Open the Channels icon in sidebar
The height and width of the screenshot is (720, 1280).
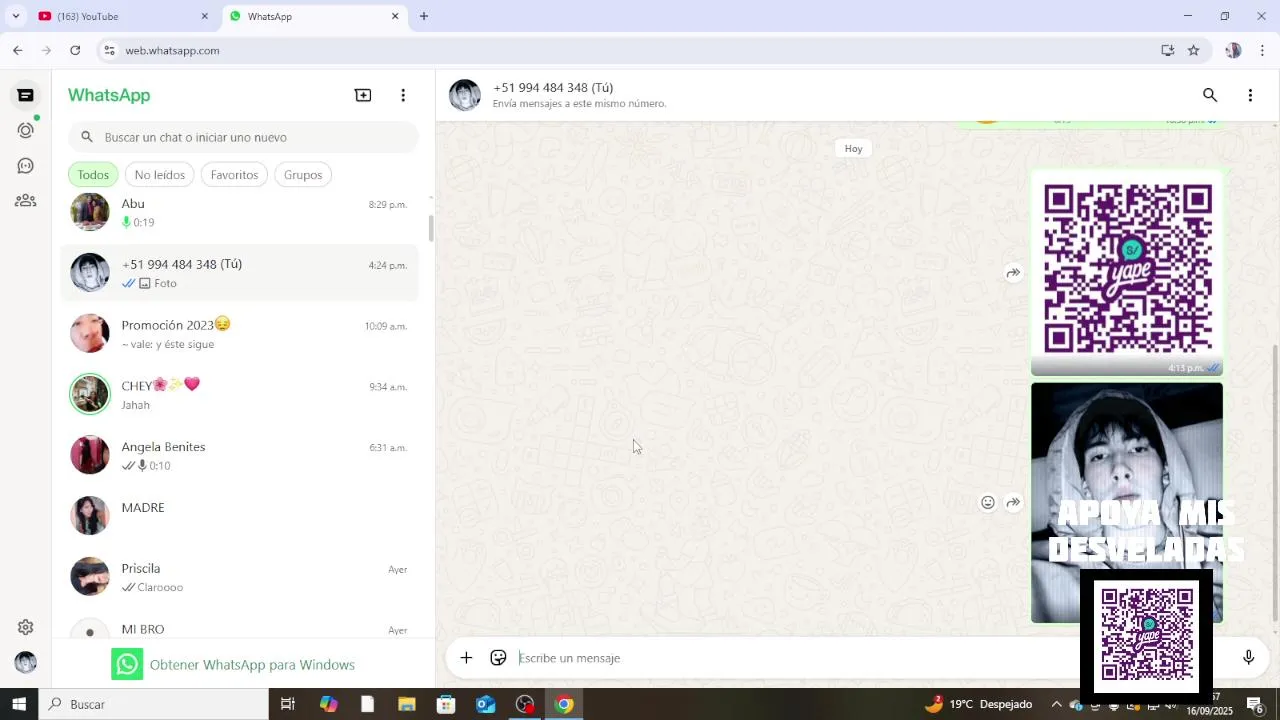click(x=26, y=165)
